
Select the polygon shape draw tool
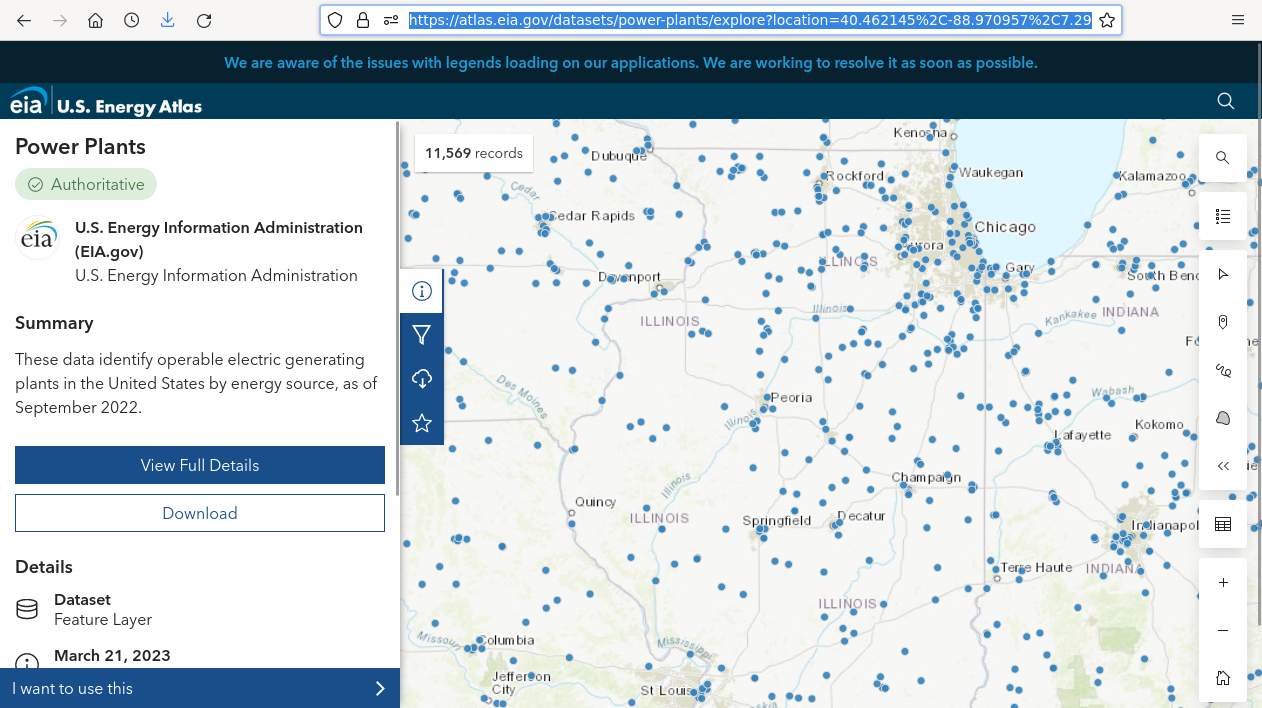point(1222,418)
